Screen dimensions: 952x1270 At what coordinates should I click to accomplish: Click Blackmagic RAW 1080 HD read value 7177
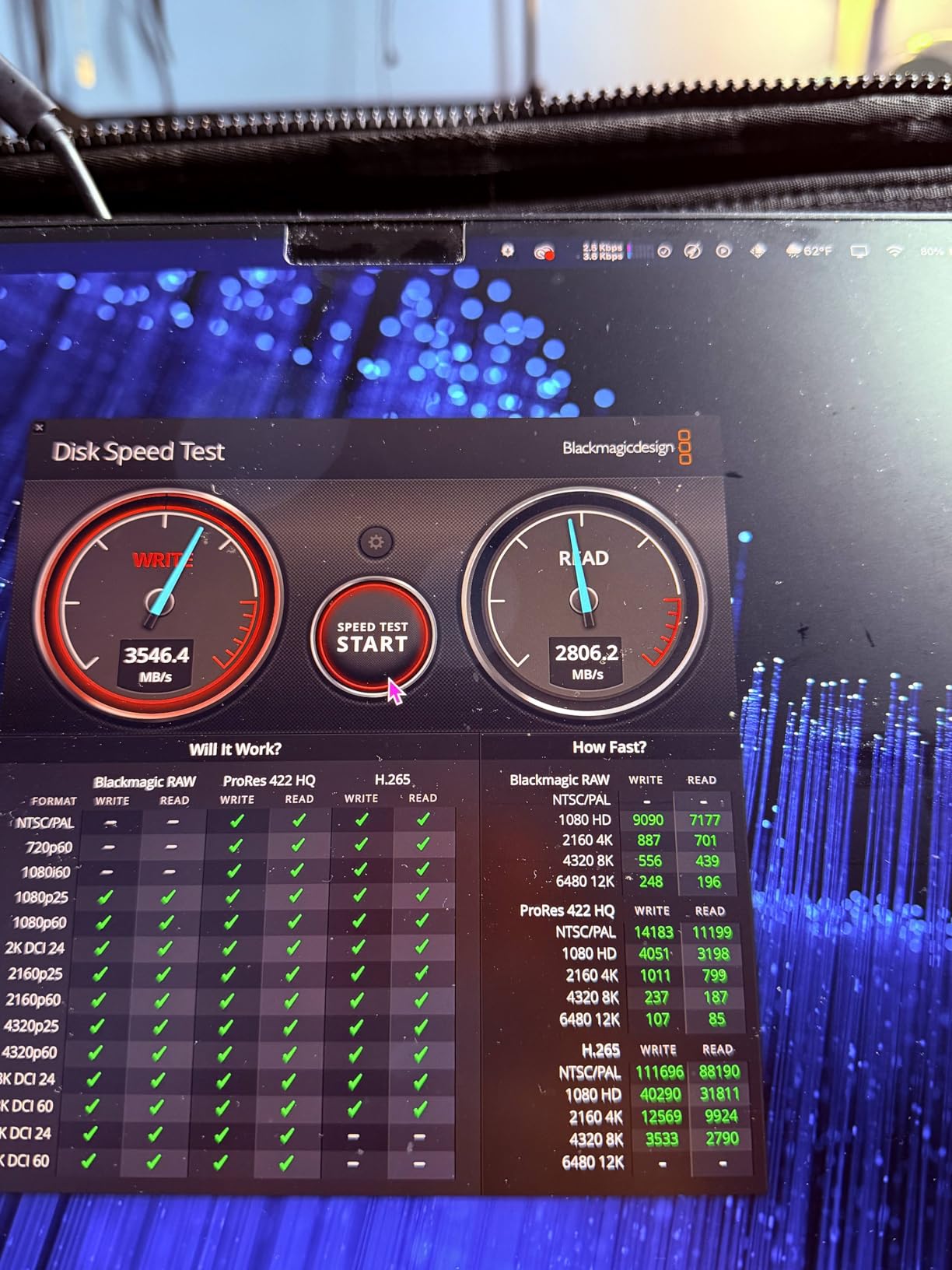[705, 820]
